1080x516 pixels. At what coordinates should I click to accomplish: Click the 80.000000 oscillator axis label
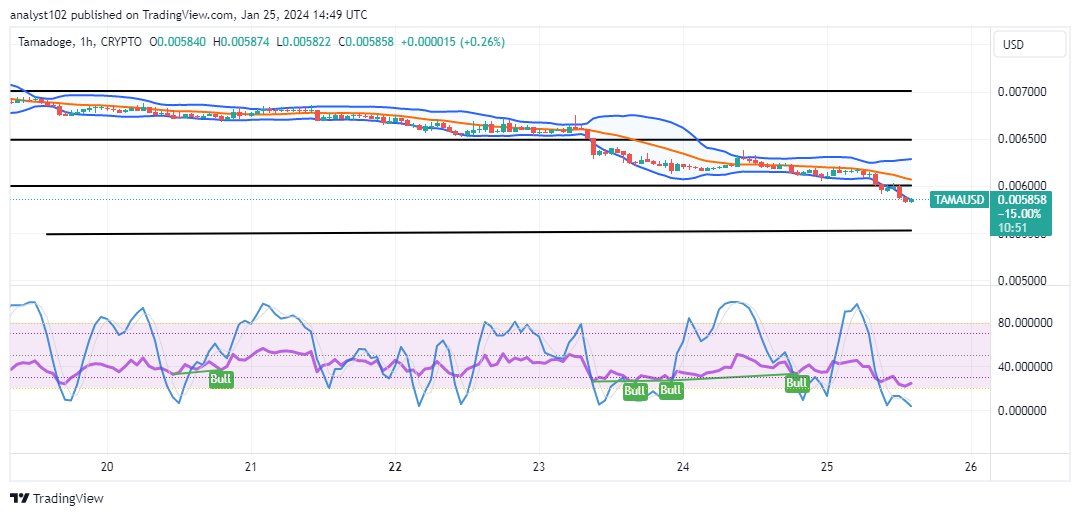[1023, 322]
